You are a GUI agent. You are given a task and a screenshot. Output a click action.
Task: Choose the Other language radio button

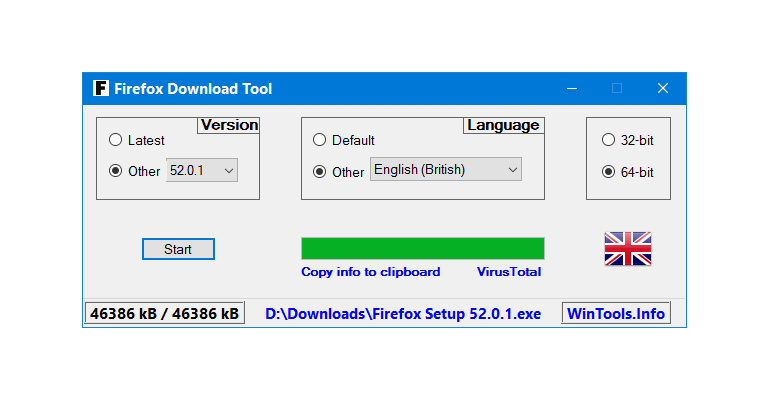(319, 172)
